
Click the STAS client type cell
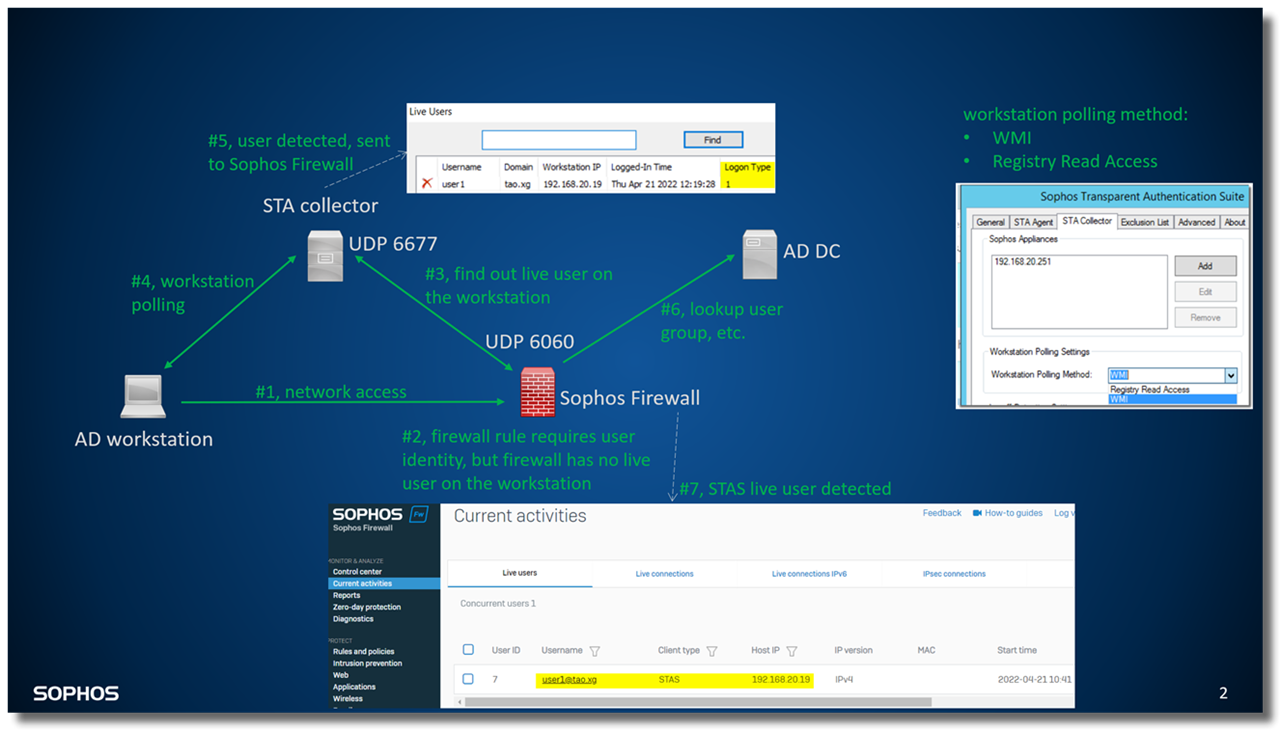(x=669, y=679)
